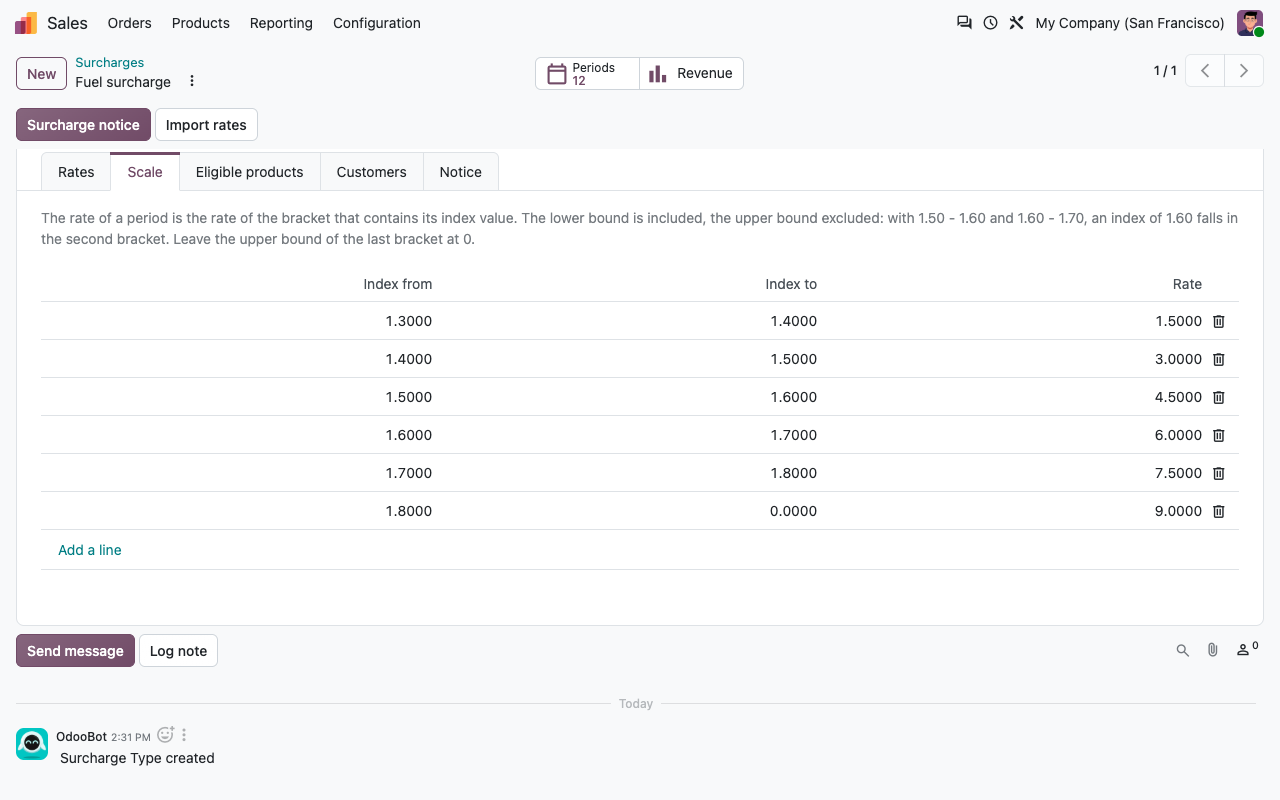Open the Revenue stat button
This screenshot has width=1280, height=800.
[x=691, y=74]
